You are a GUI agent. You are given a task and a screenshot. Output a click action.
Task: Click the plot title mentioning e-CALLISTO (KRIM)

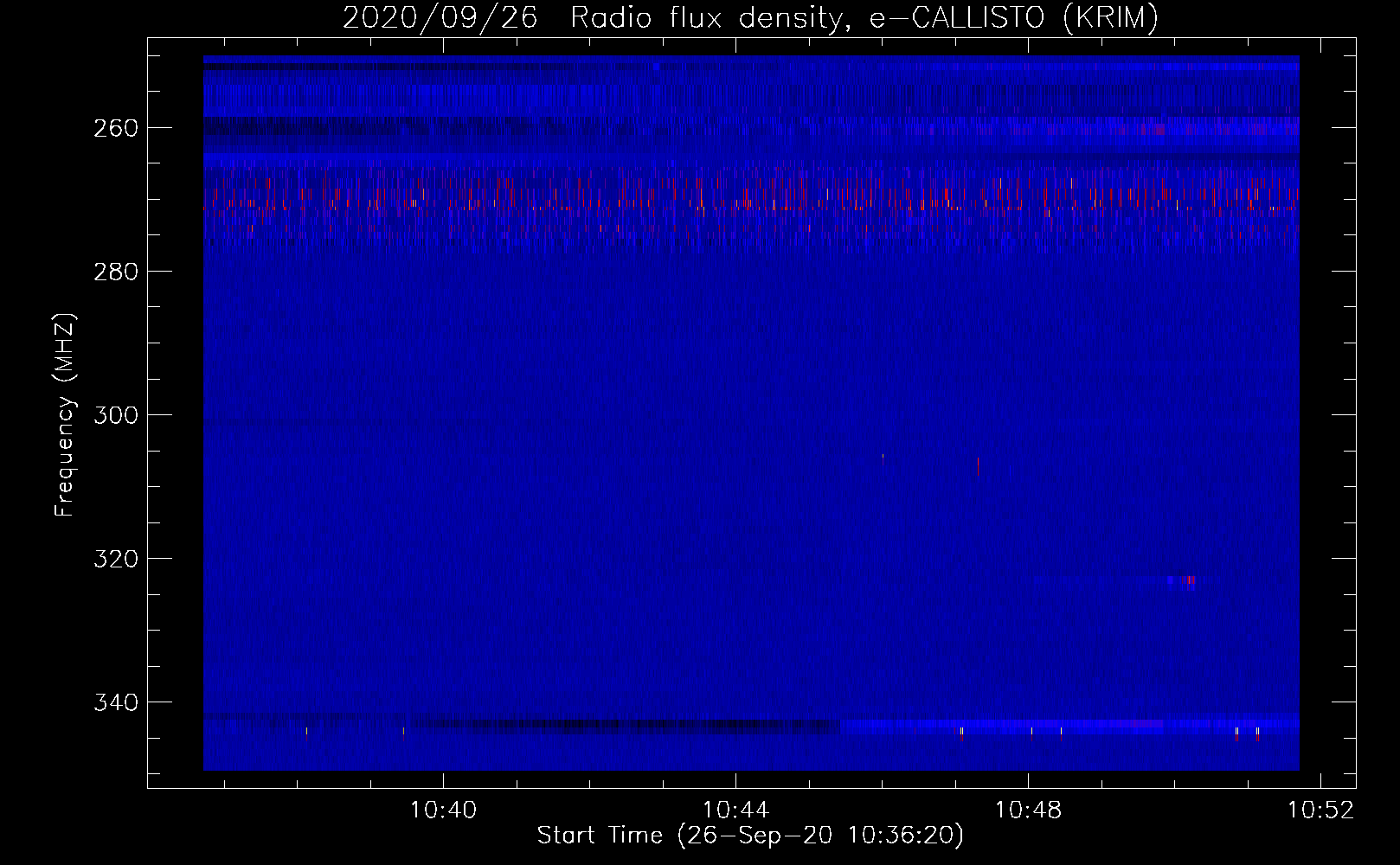[750, 17]
